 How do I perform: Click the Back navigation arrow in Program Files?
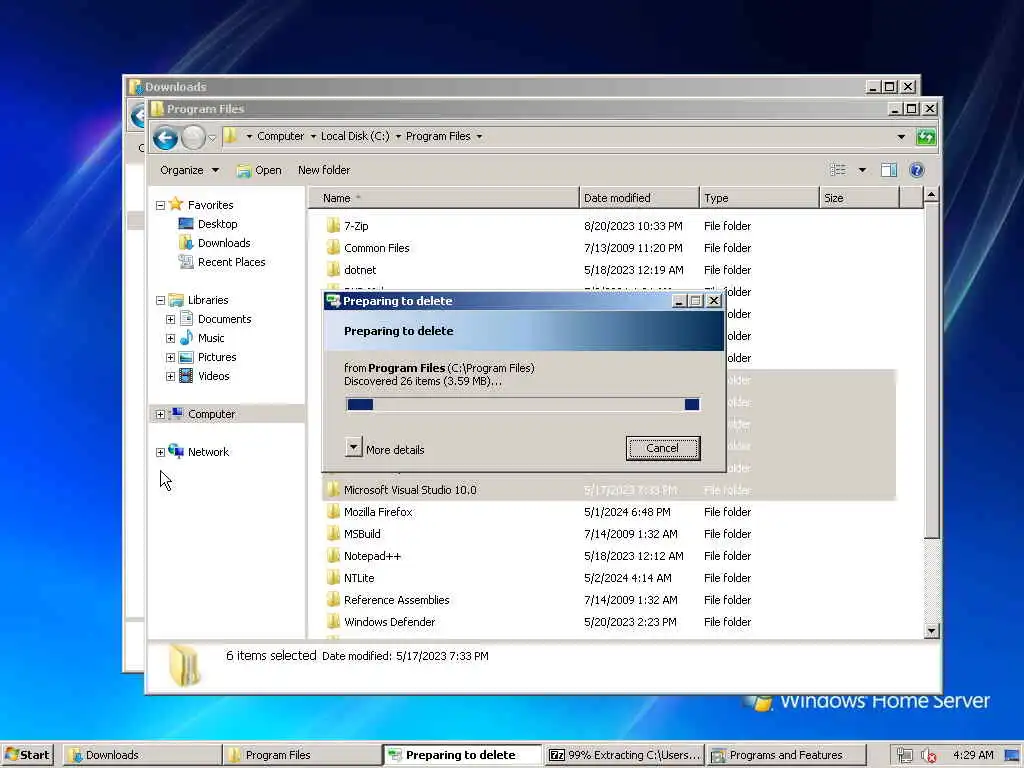click(165, 137)
